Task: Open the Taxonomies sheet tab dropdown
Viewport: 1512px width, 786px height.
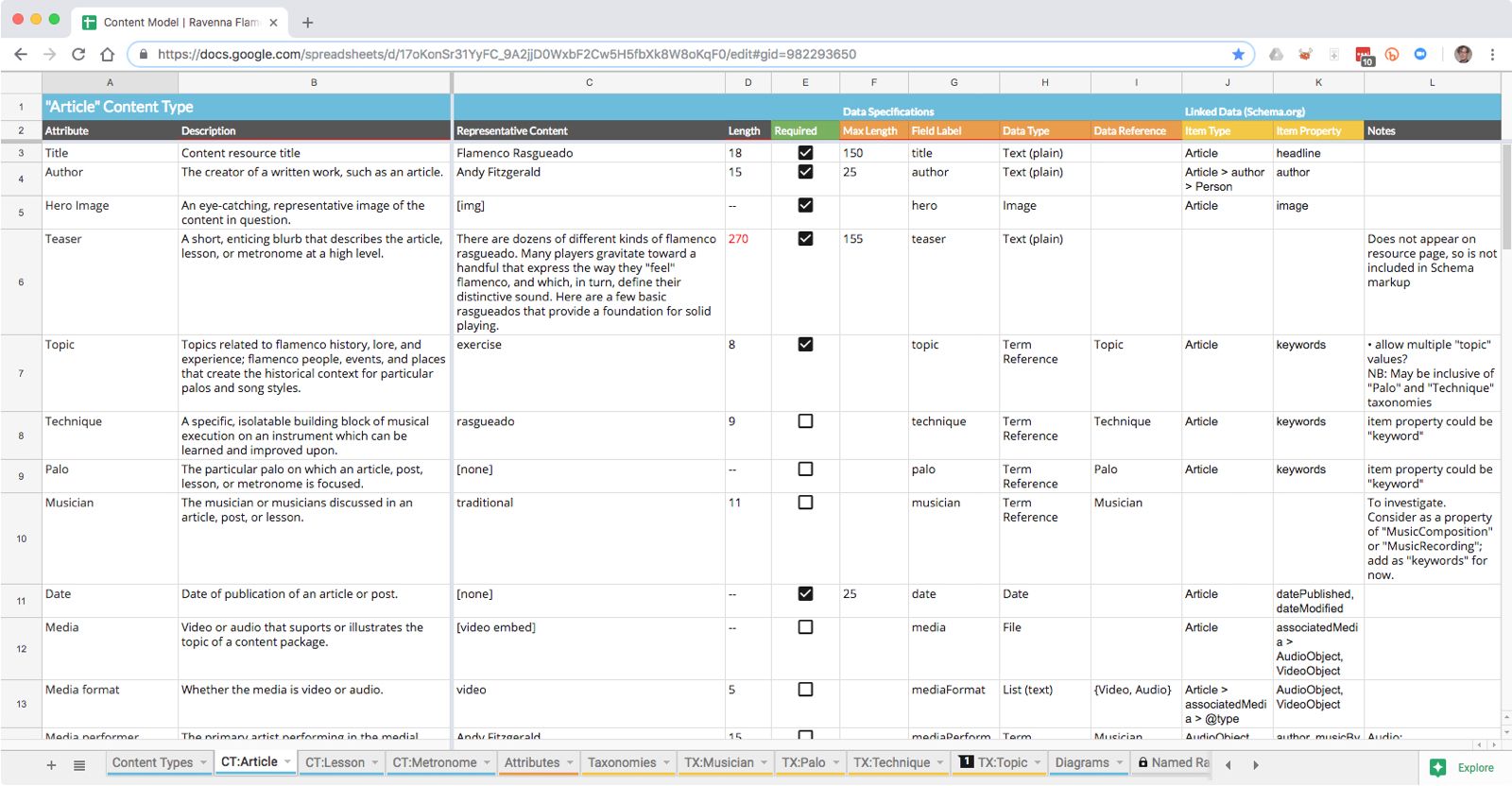Action: click(x=666, y=762)
